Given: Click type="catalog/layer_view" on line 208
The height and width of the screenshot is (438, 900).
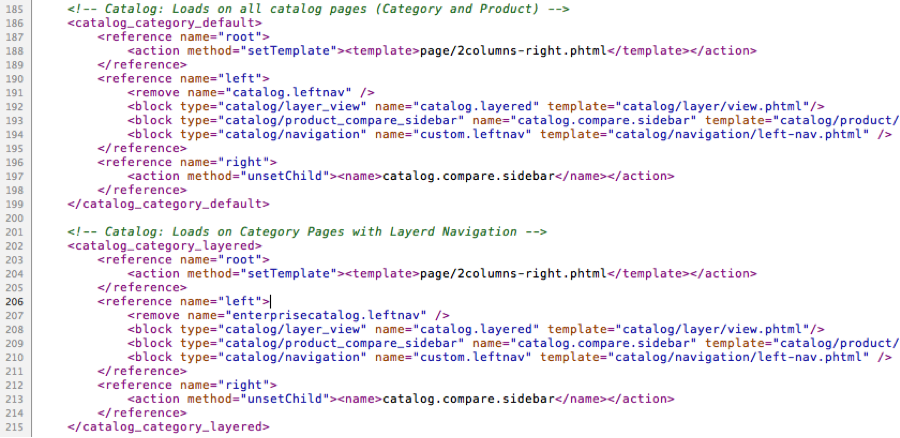Looking at the screenshot, I should (273, 329).
